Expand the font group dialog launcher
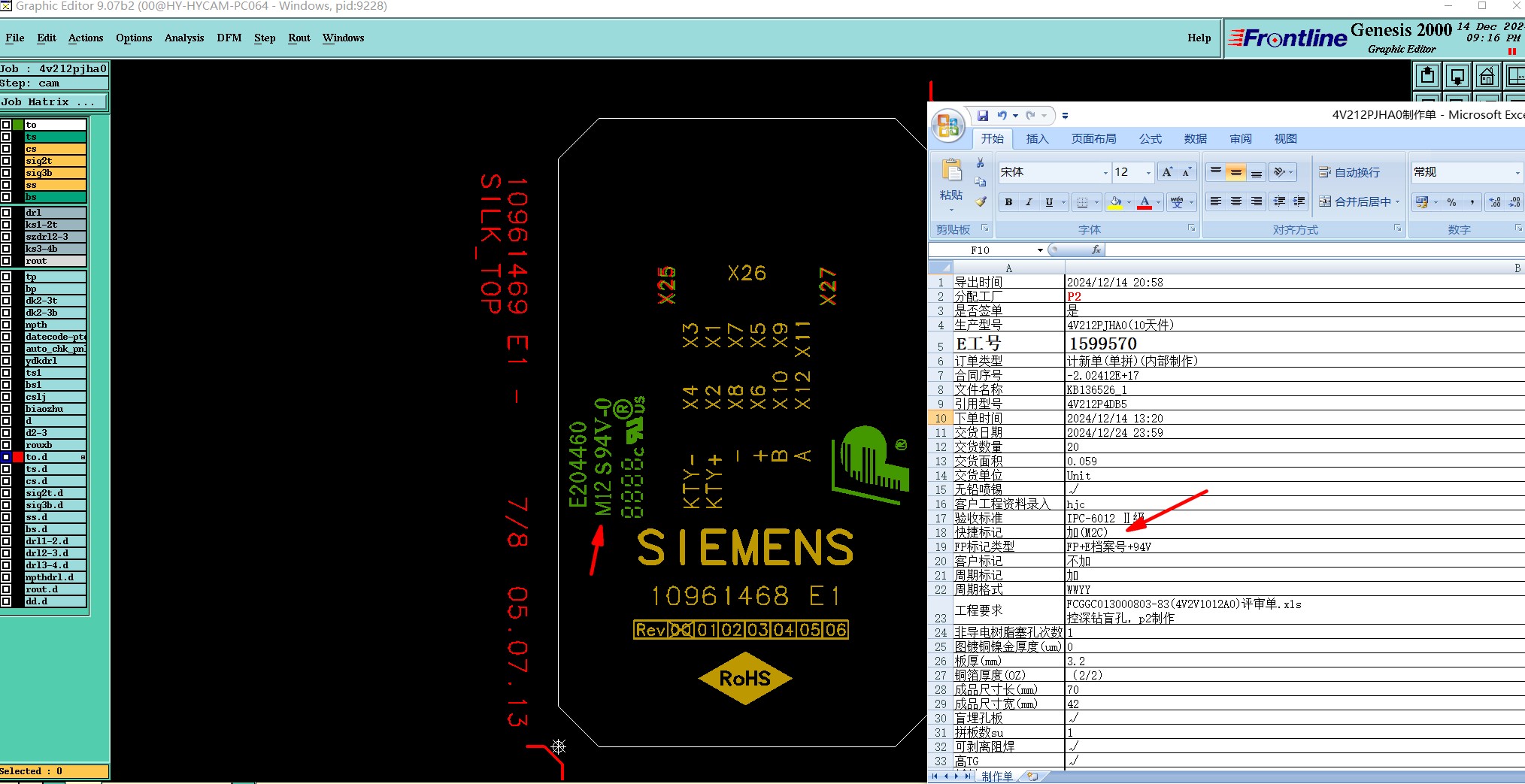 (x=1192, y=228)
